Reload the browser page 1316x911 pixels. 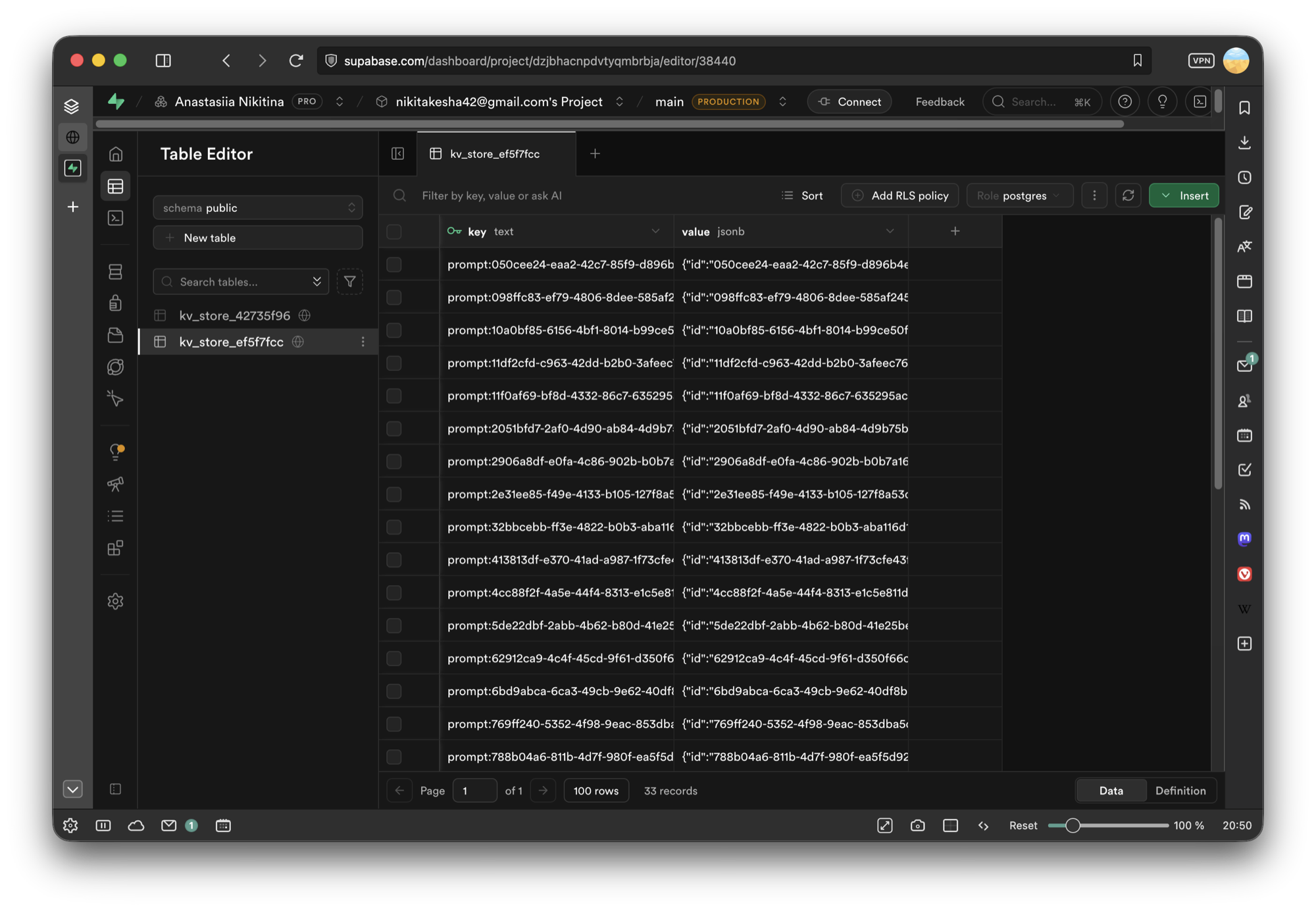tap(296, 61)
